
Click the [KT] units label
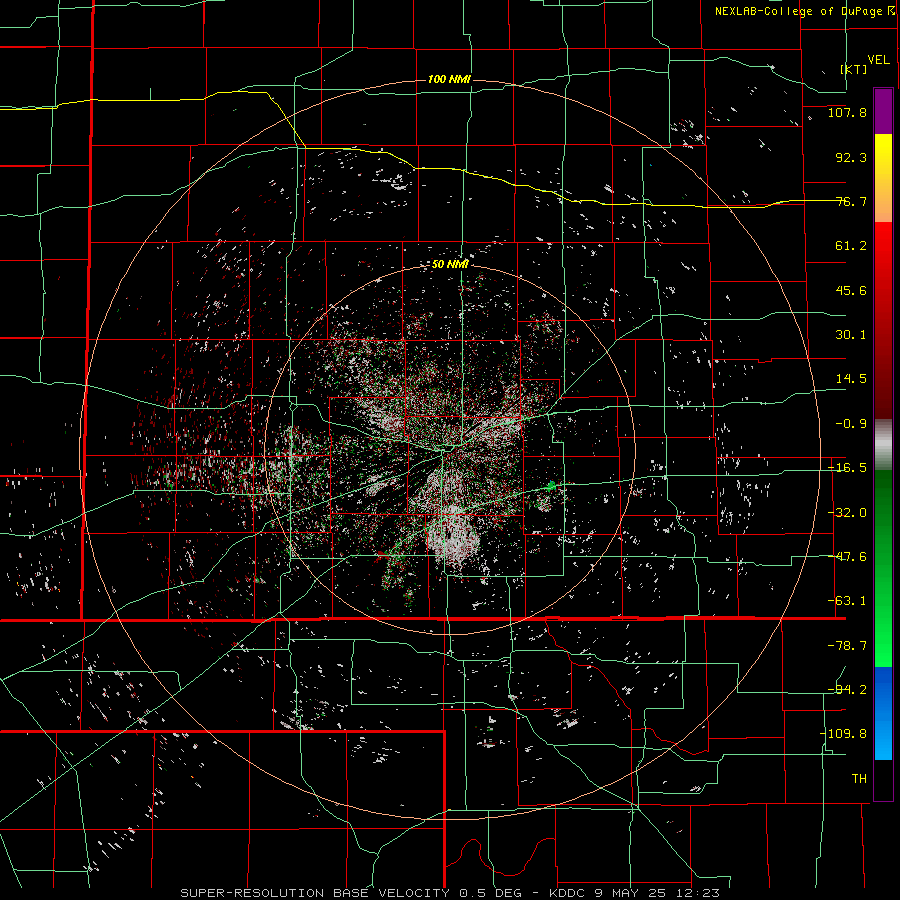coord(854,69)
